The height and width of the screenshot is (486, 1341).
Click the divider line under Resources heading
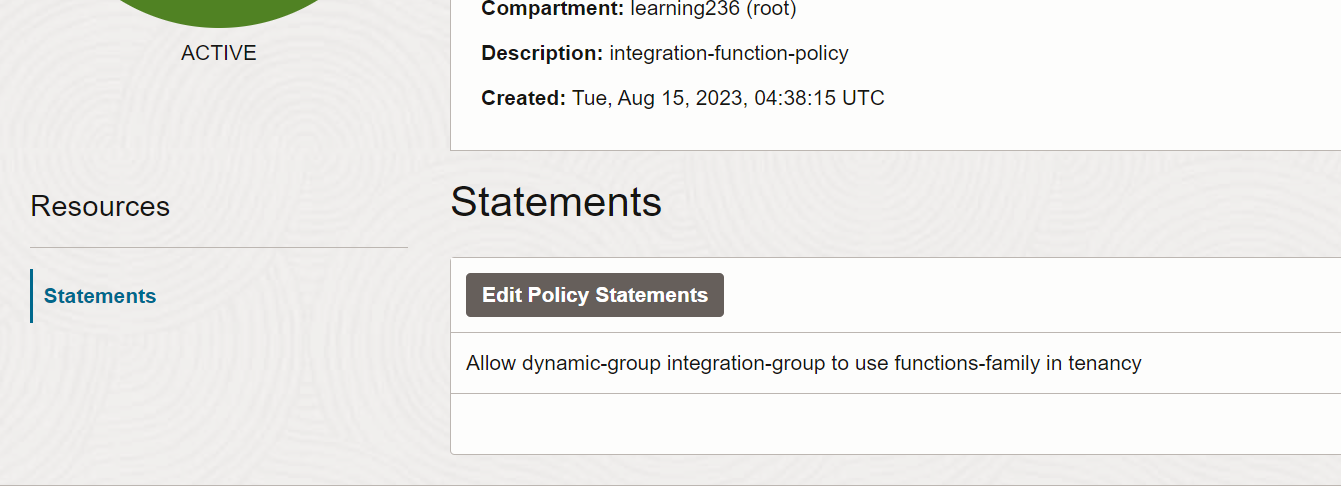pyautogui.click(x=219, y=247)
